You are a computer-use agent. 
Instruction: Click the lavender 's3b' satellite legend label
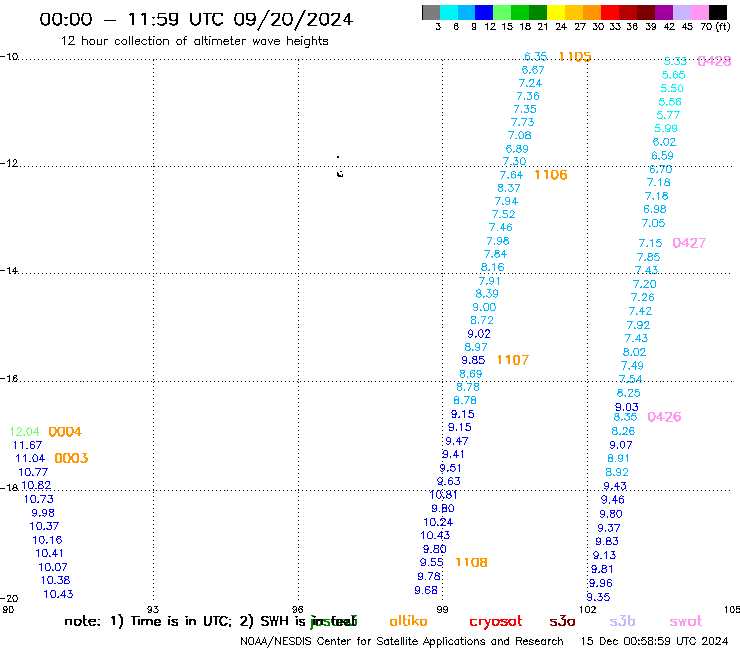622,621
